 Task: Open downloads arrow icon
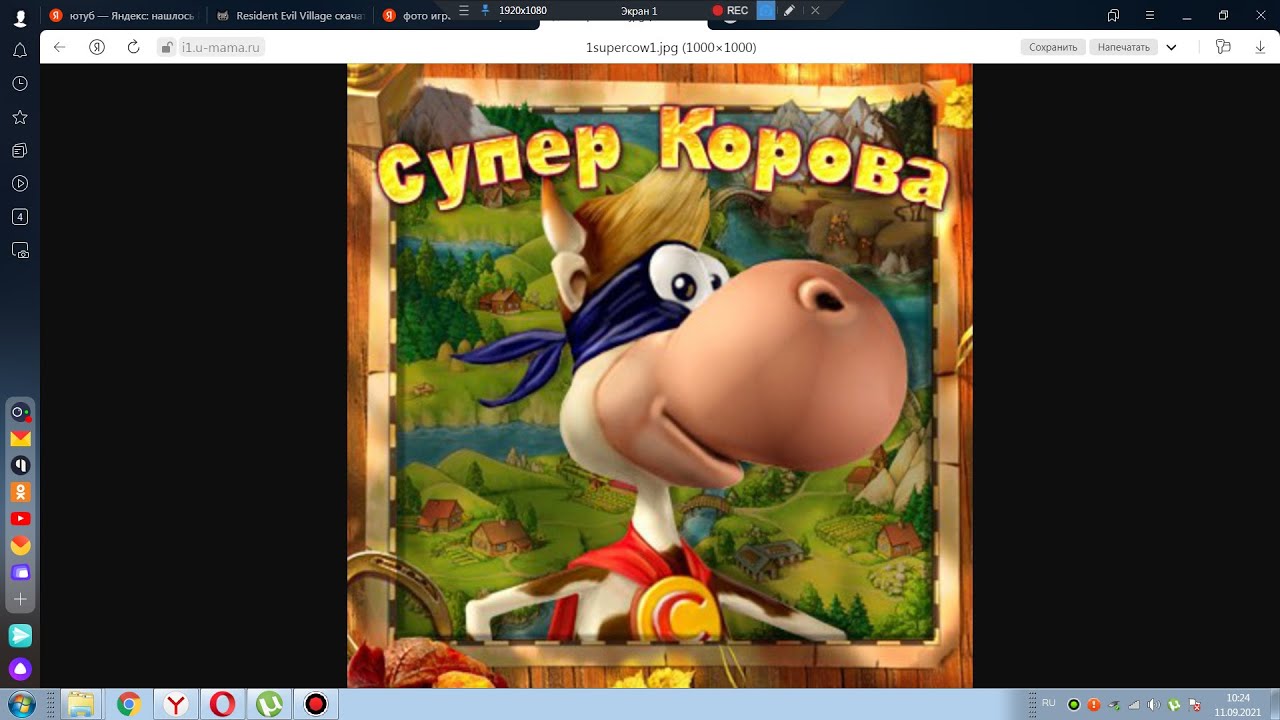1259,47
